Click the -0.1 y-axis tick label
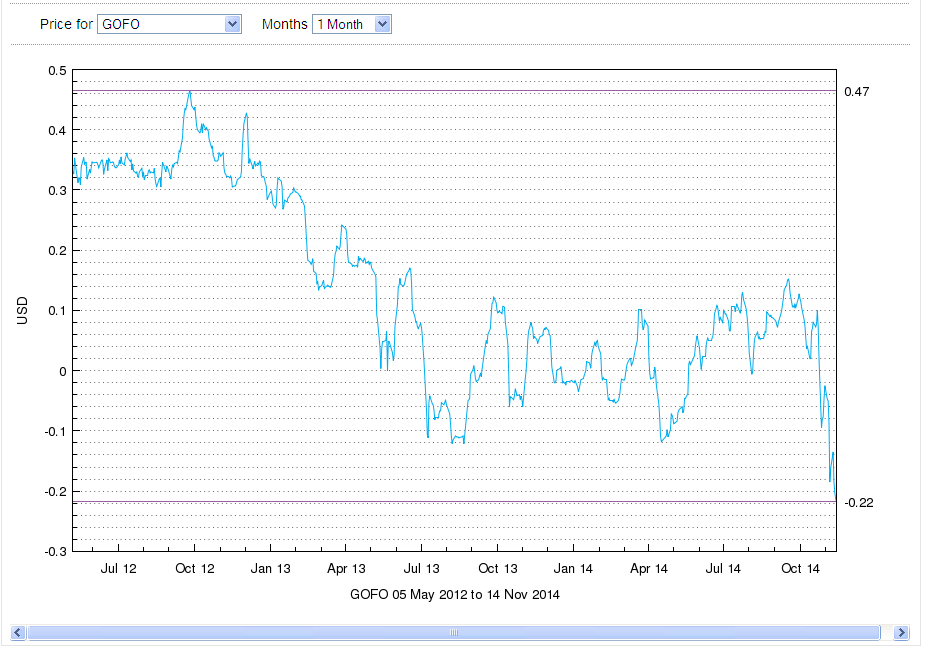 (55, 432)
